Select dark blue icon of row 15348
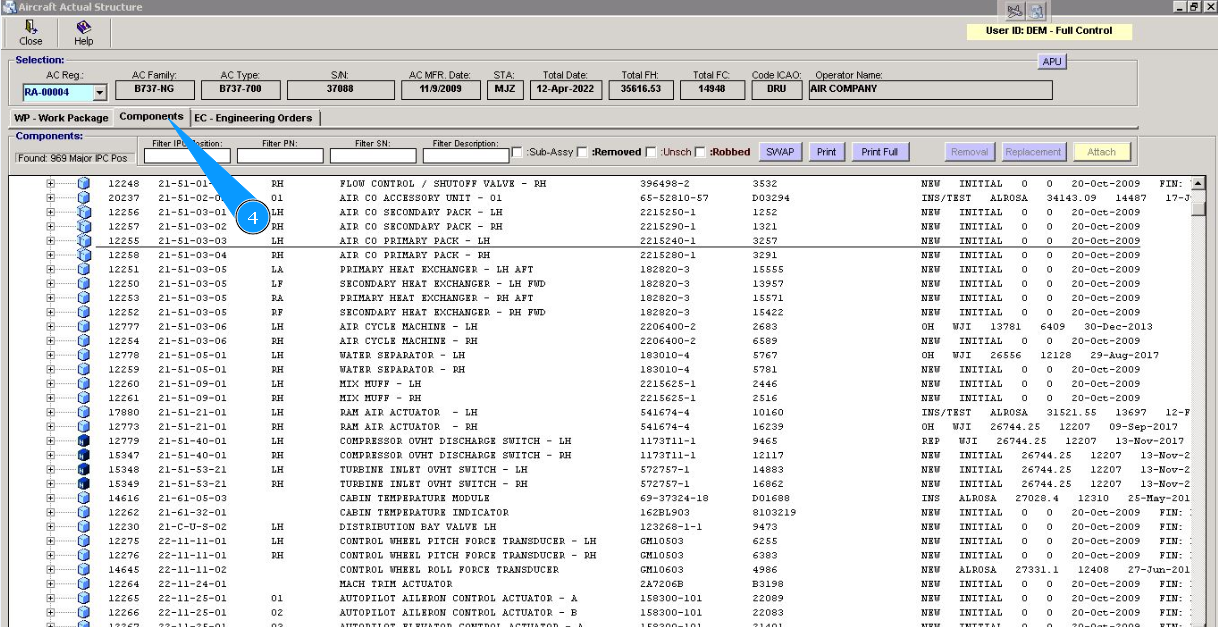This screenshot has width=1218, height=633. point(84,469)
